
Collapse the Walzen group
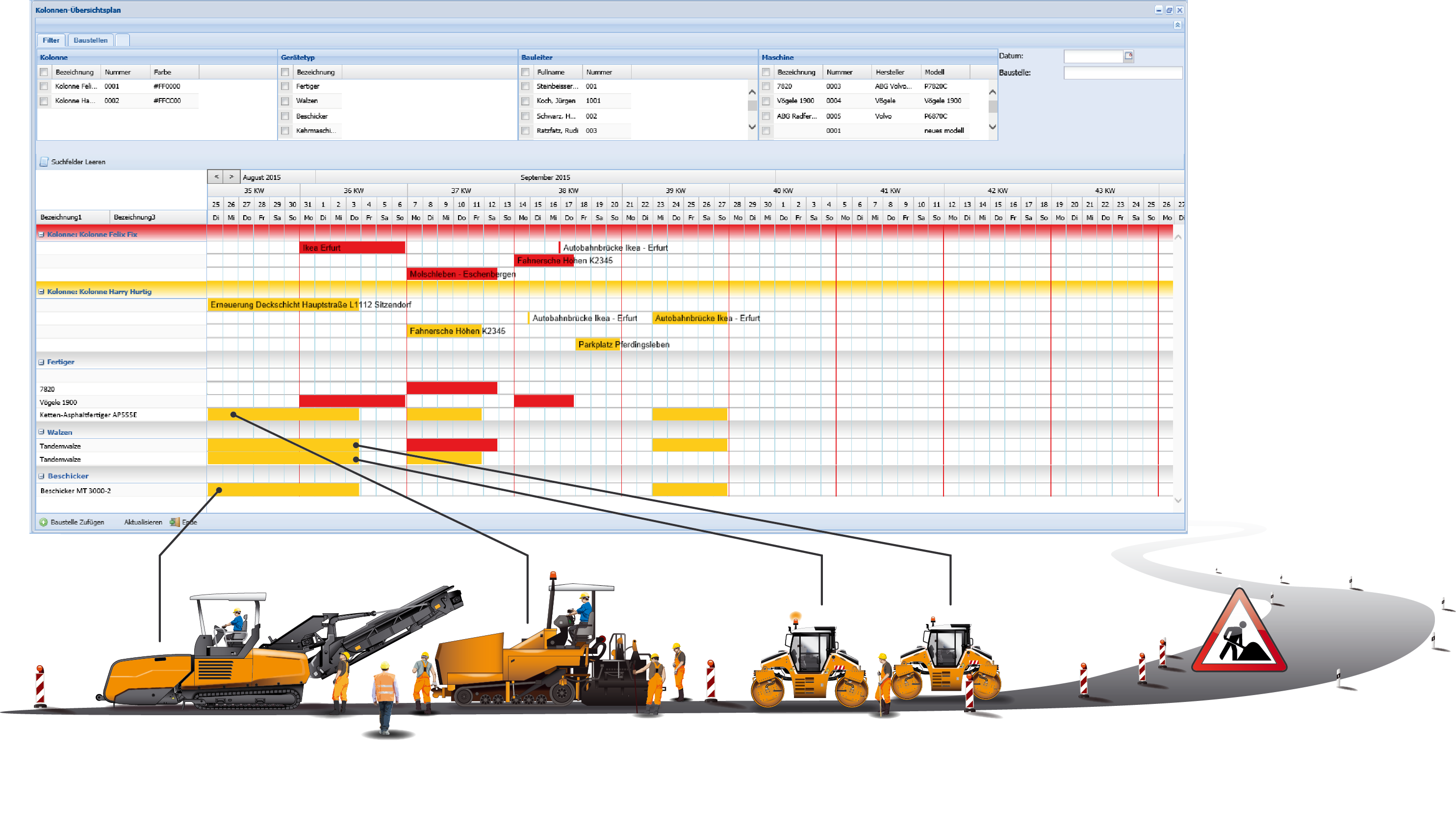41,432
